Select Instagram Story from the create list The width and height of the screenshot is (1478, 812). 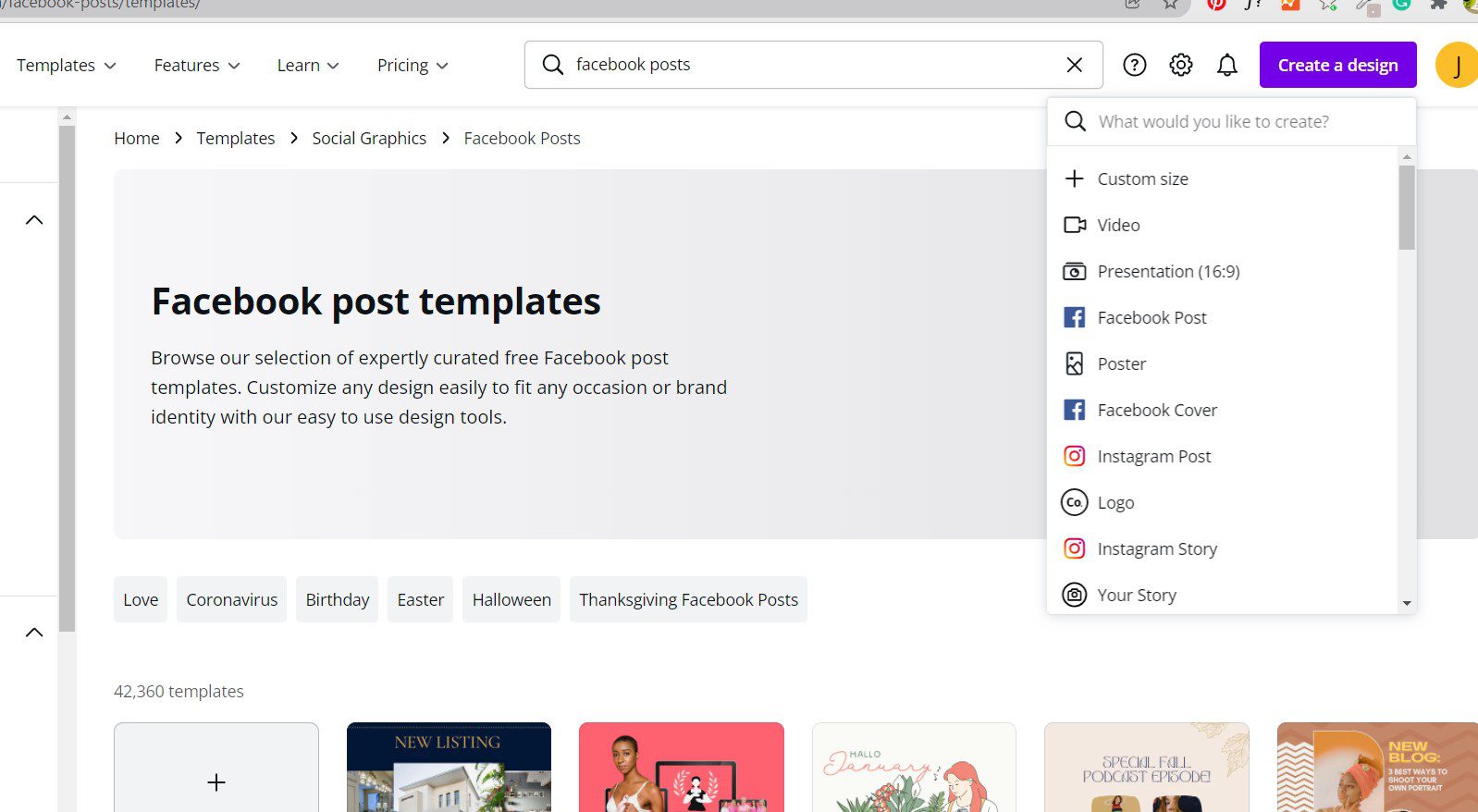[x=1222, y=548]
